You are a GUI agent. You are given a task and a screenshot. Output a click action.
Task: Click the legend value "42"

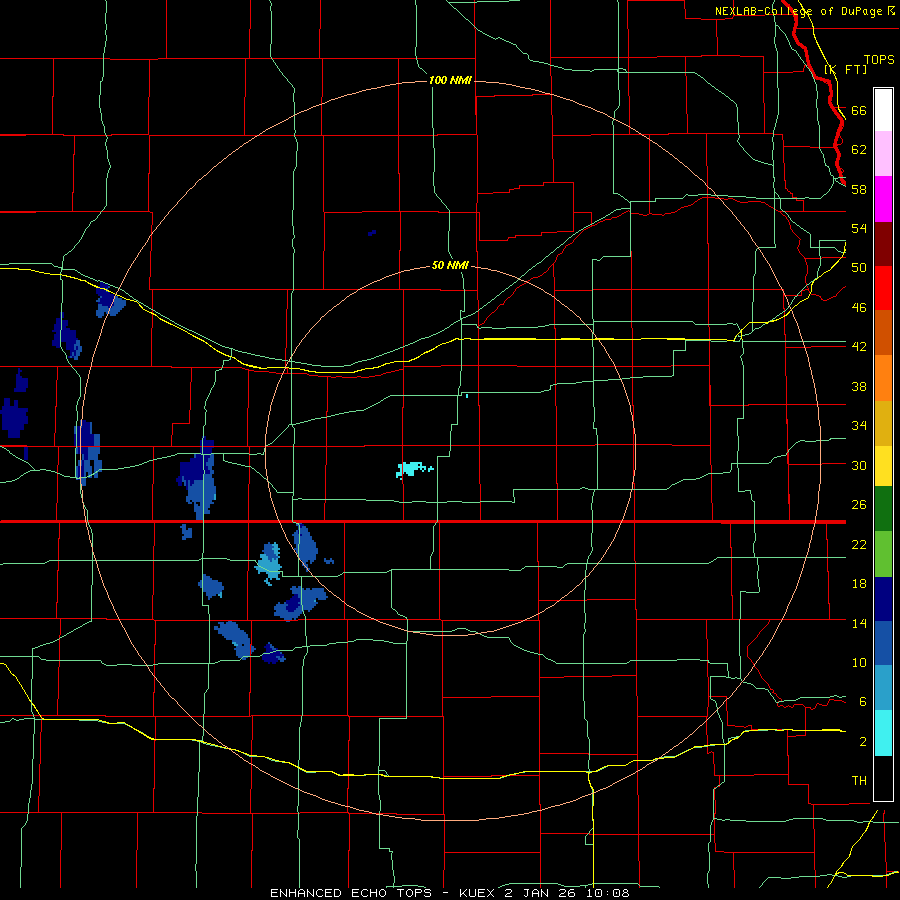tap(859, 347)
